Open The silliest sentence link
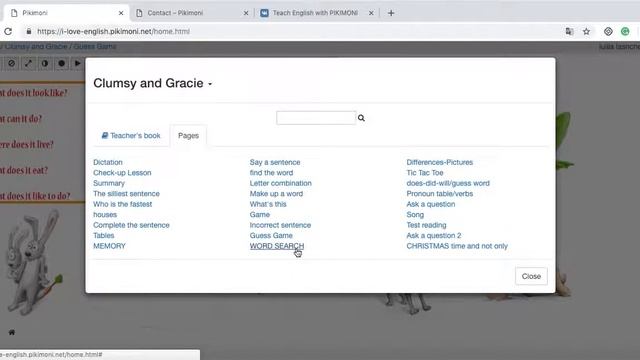The image size is (640, 360). tap(126, 194)
